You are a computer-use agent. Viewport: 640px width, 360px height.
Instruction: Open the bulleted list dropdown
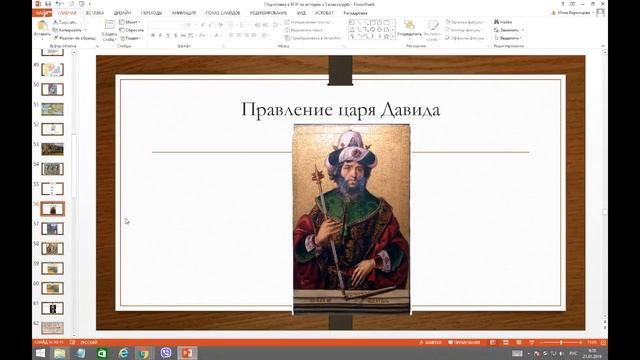[x=232, y=25]
